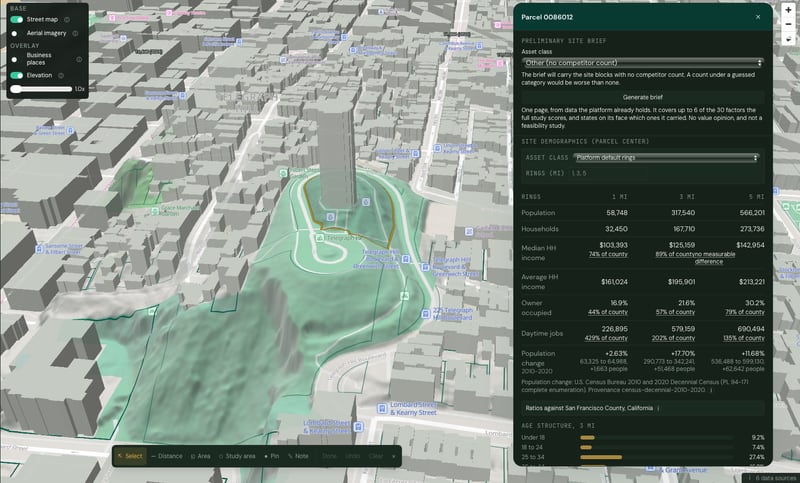The image size is (800, 483).
Task: Click Undo in the drawing toolbar
Action: click(x=353, y=456)
